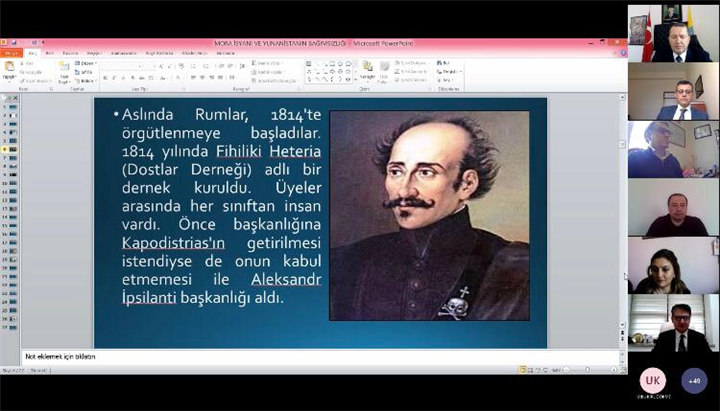Open the Dosya file tab
Viewport: 720px width, 411px height.
click(11, 53)
